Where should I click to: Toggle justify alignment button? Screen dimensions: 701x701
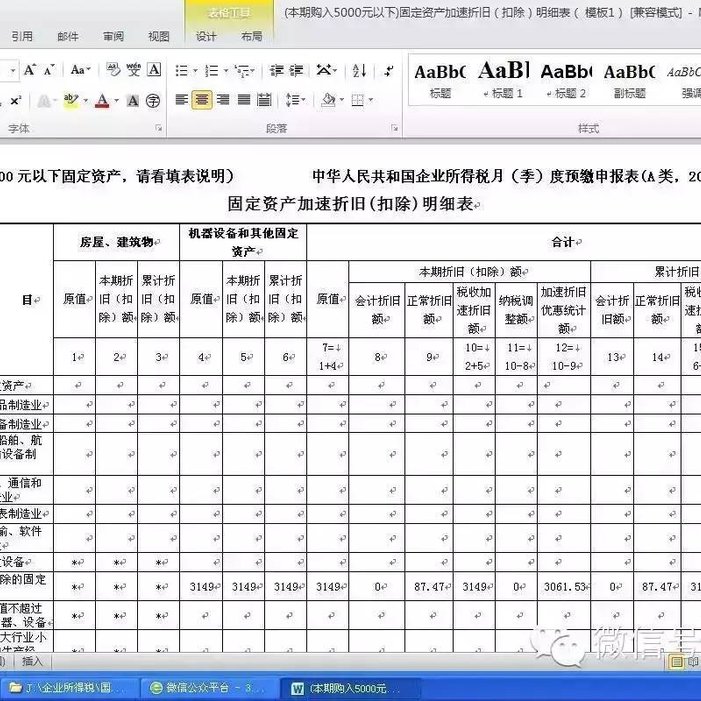(244, 100)
